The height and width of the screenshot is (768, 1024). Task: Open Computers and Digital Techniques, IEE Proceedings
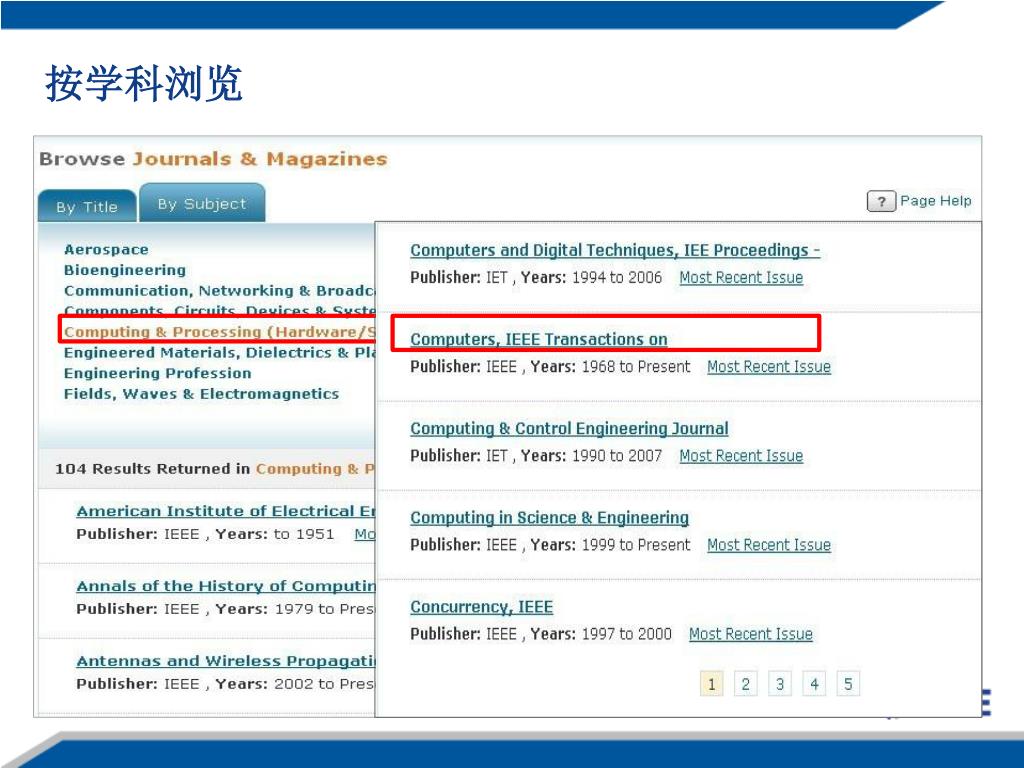(x=615, y=250)
